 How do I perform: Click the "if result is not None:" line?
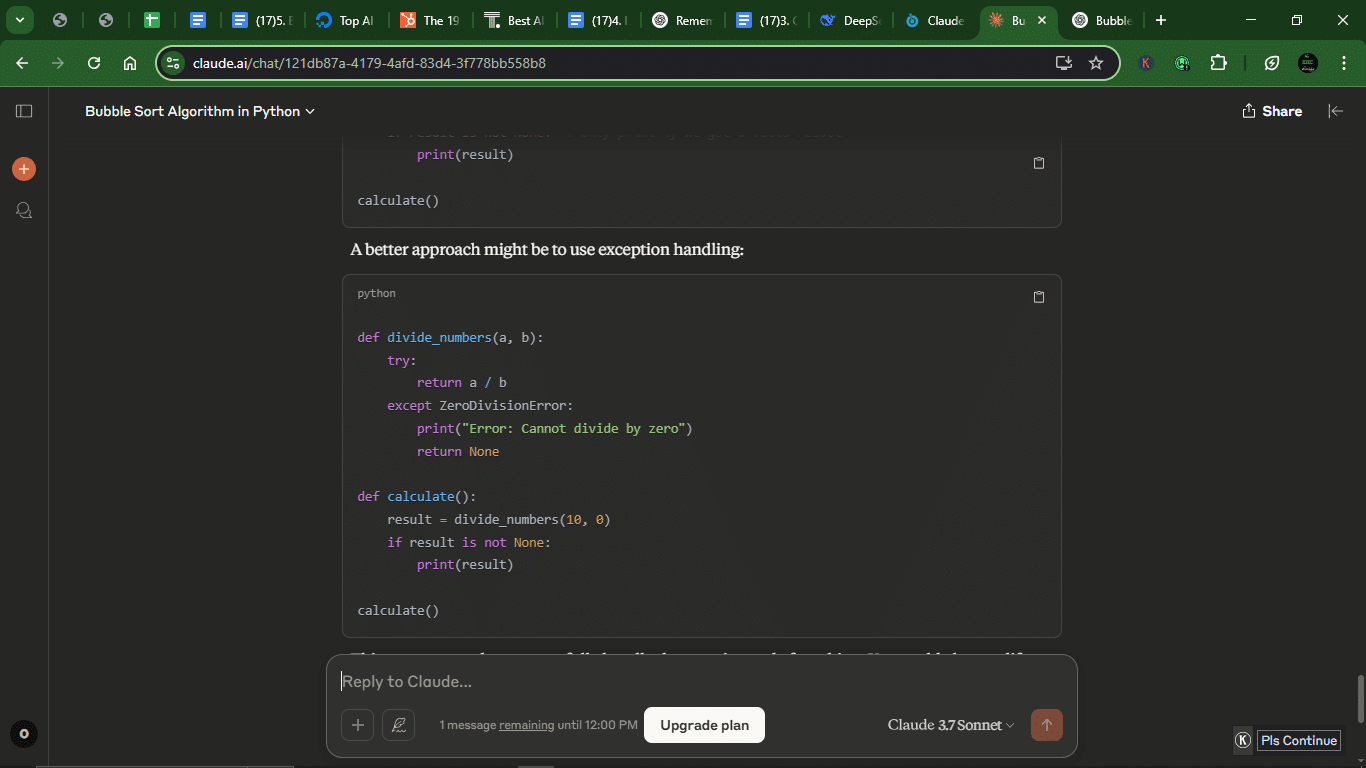click(469, 542)
